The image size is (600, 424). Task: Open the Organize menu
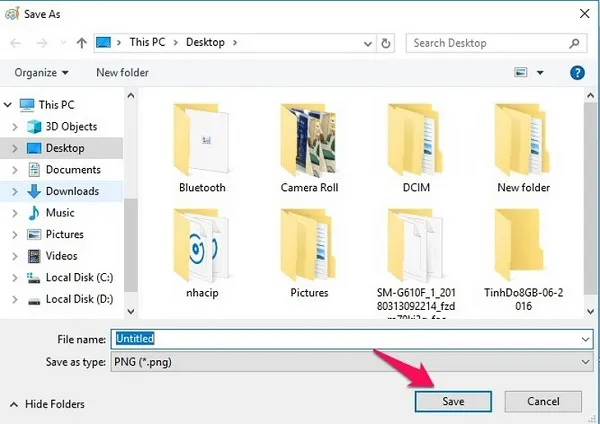pos(42,73)
